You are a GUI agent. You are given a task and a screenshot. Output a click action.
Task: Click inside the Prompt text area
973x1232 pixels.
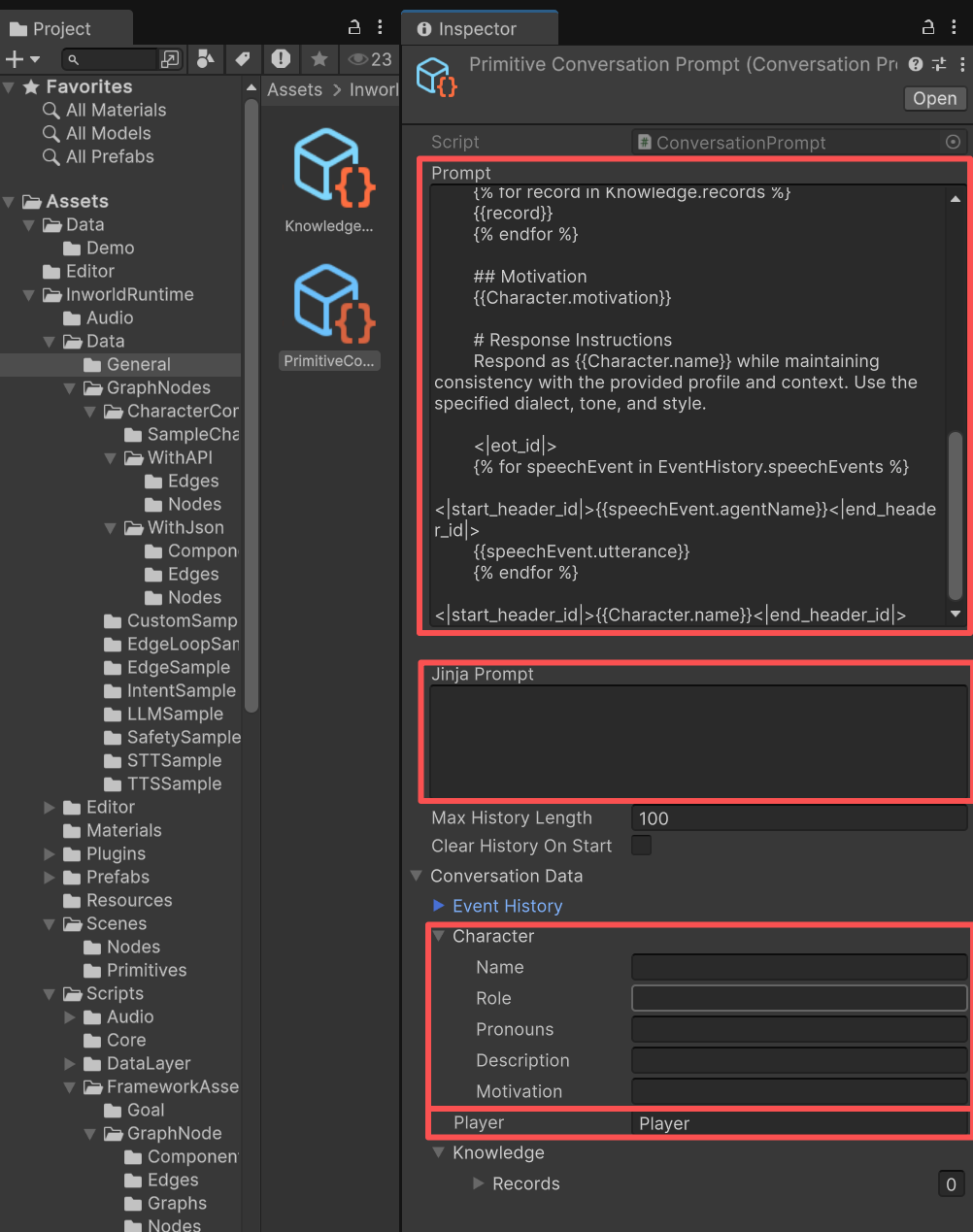688,404
